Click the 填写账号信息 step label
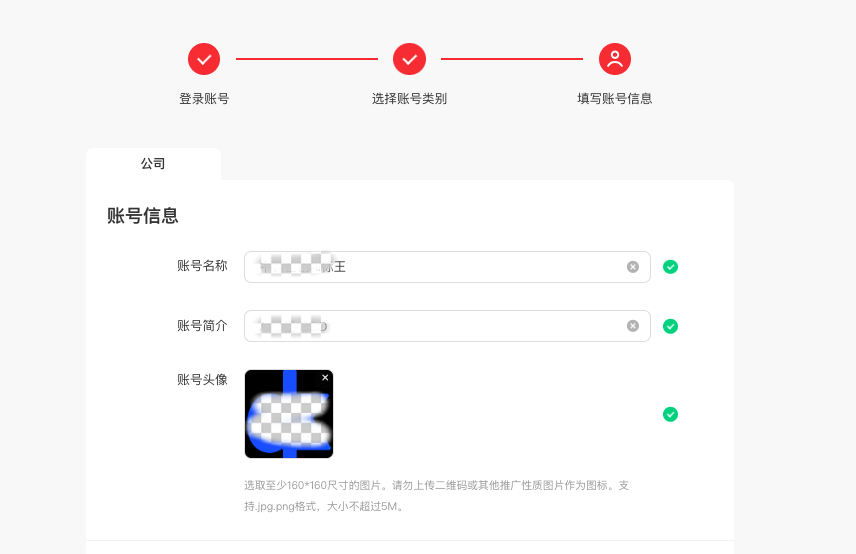Viewport: 856px width, 554px height. (615, 99)
